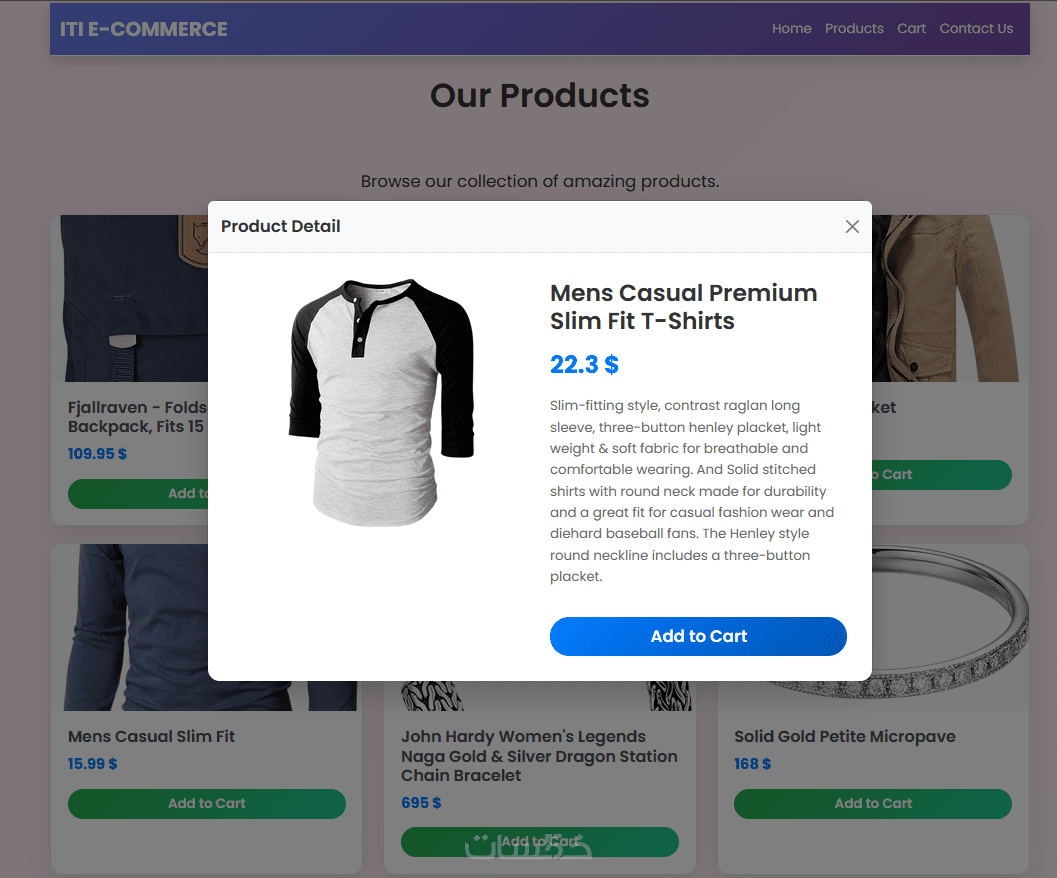Viewport: 1057px width, 878px height.
Task: Add Mens Casual Slim Fit to cart
Action: [x=207, y=804]
